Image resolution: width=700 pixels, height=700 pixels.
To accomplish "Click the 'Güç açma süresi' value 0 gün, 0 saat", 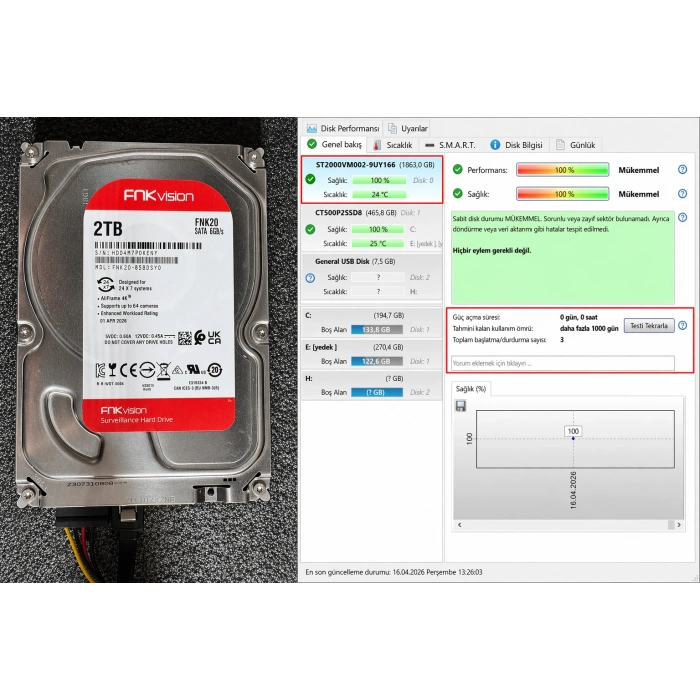I will (579, 317).
